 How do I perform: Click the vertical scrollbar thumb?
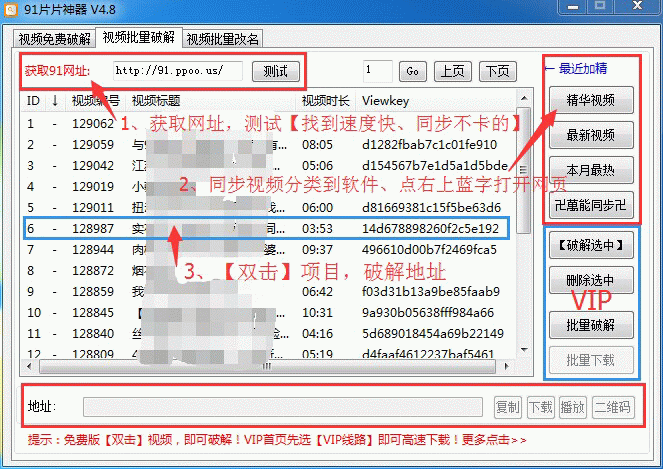[x=524, y=169]
